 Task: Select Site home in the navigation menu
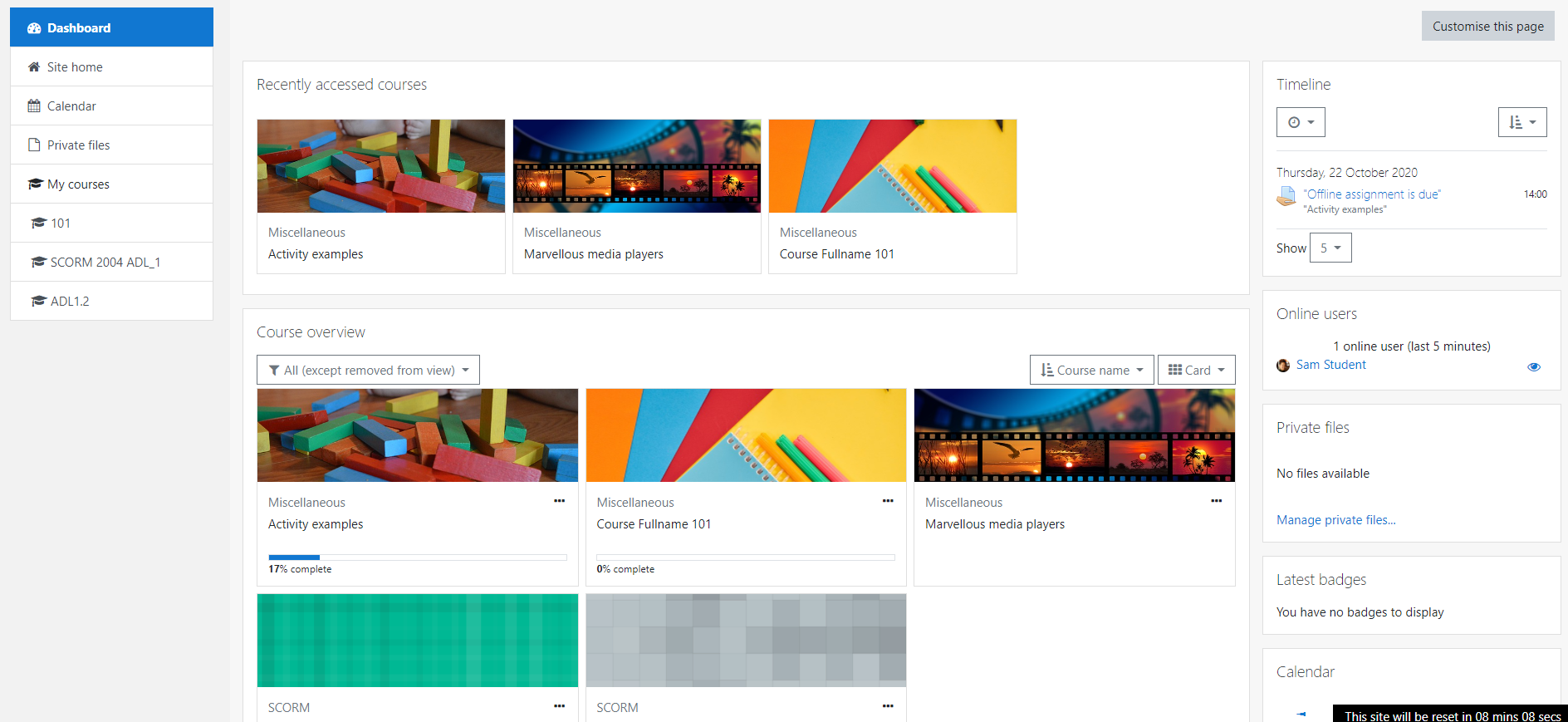(111, 66)
